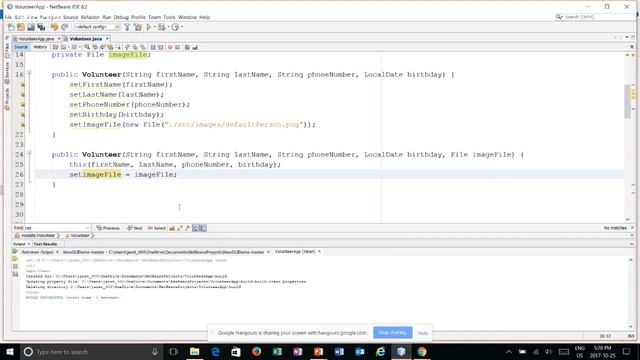Open the Debug menu

[x=121, y=17]
